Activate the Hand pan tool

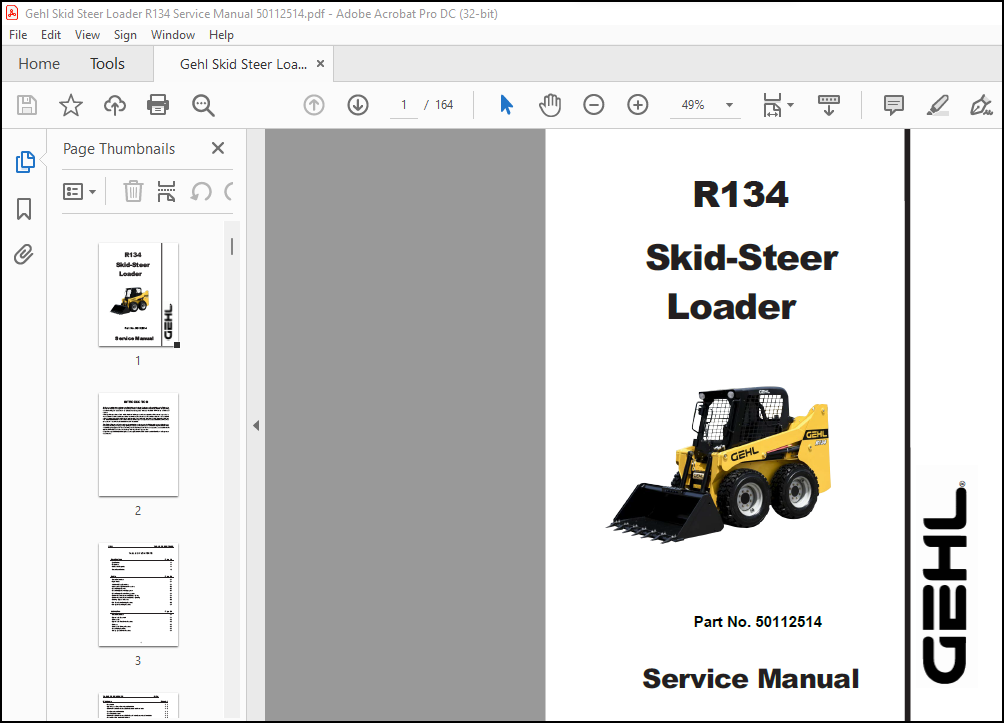point(549,105)
